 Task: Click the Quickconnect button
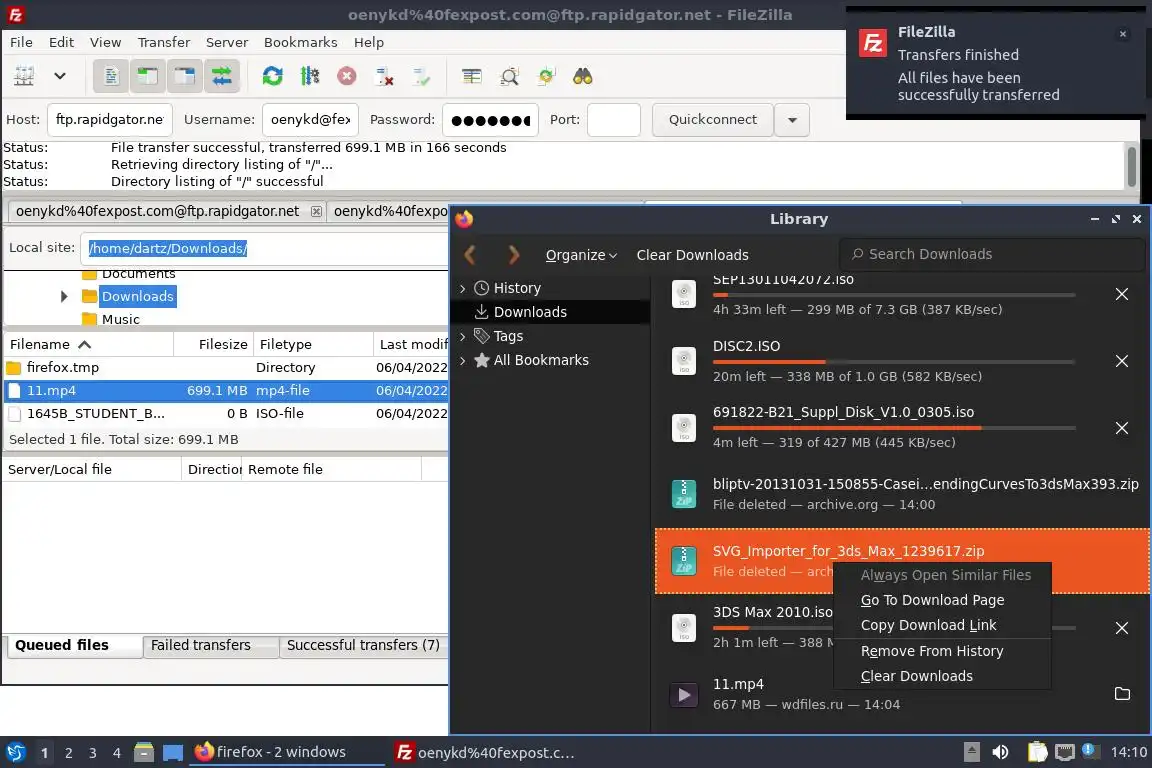713,120
